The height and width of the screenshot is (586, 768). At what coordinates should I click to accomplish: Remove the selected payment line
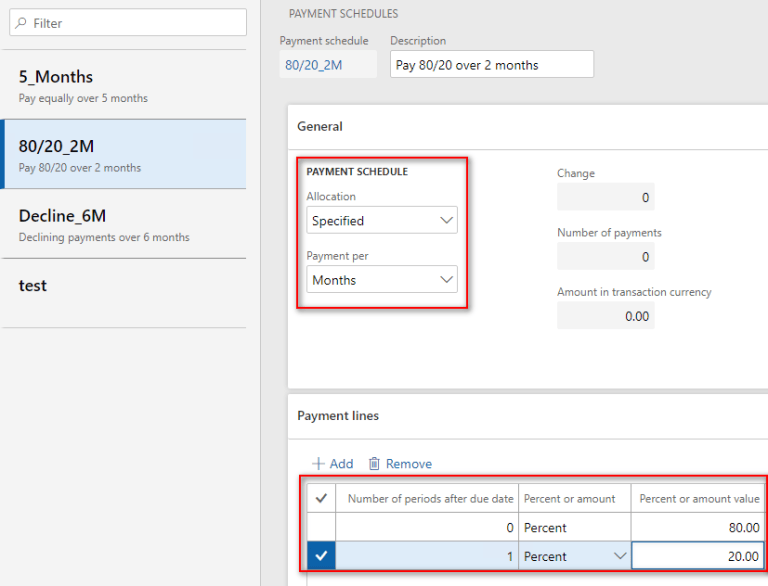400,464
